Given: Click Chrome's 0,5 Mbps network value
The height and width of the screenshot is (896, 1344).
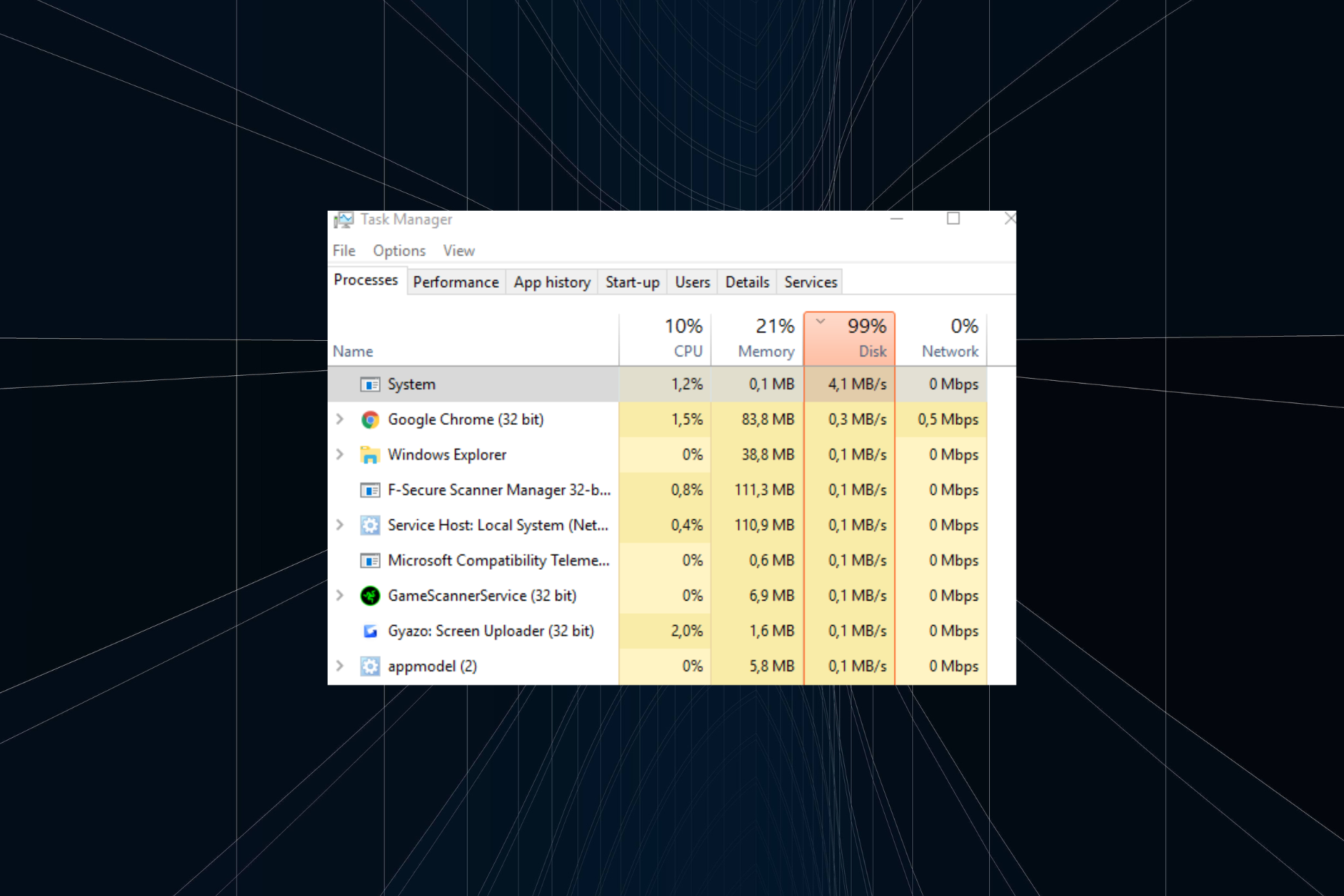Looking at the screenshot, I should (948, 419).
